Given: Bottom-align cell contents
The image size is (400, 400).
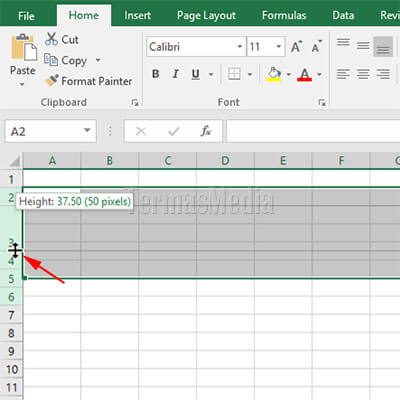Looking at the screenshot, I should point(383,47).
